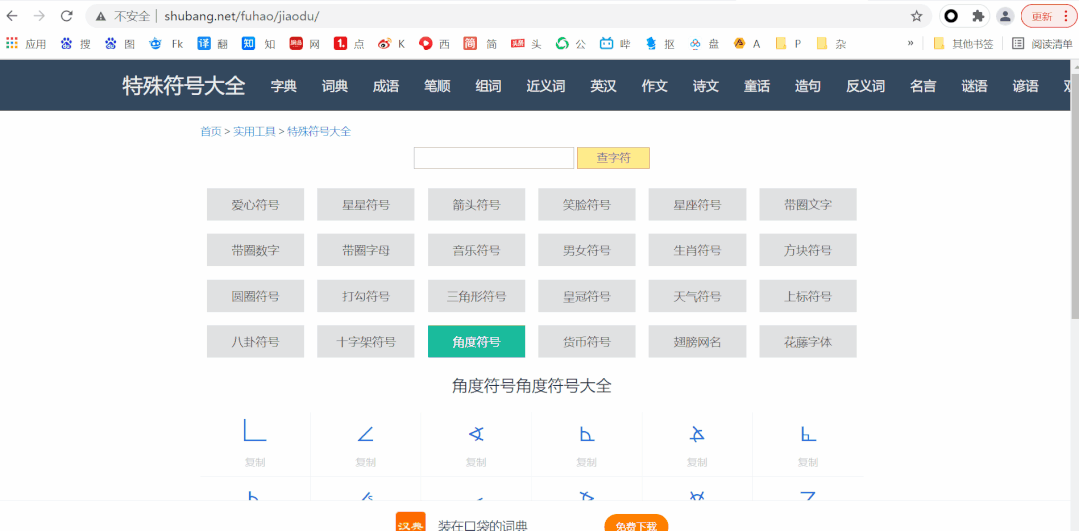Select the highlighted 角度符号 category
Image resolution: width=1079 pixels, height=531 pixels.
[476, 342]
